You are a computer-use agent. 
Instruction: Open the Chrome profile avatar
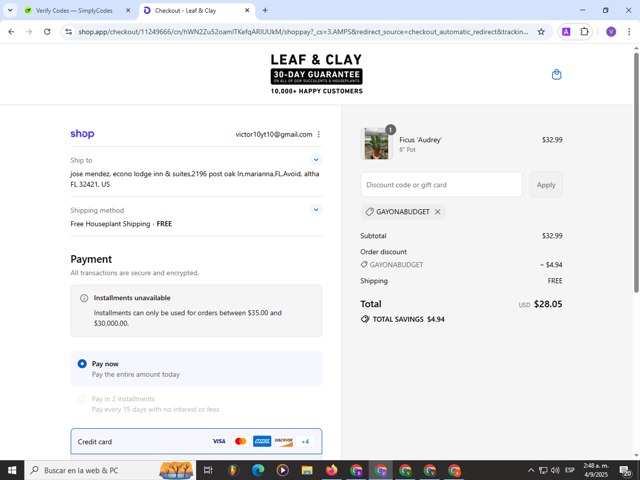click(611, 32)
